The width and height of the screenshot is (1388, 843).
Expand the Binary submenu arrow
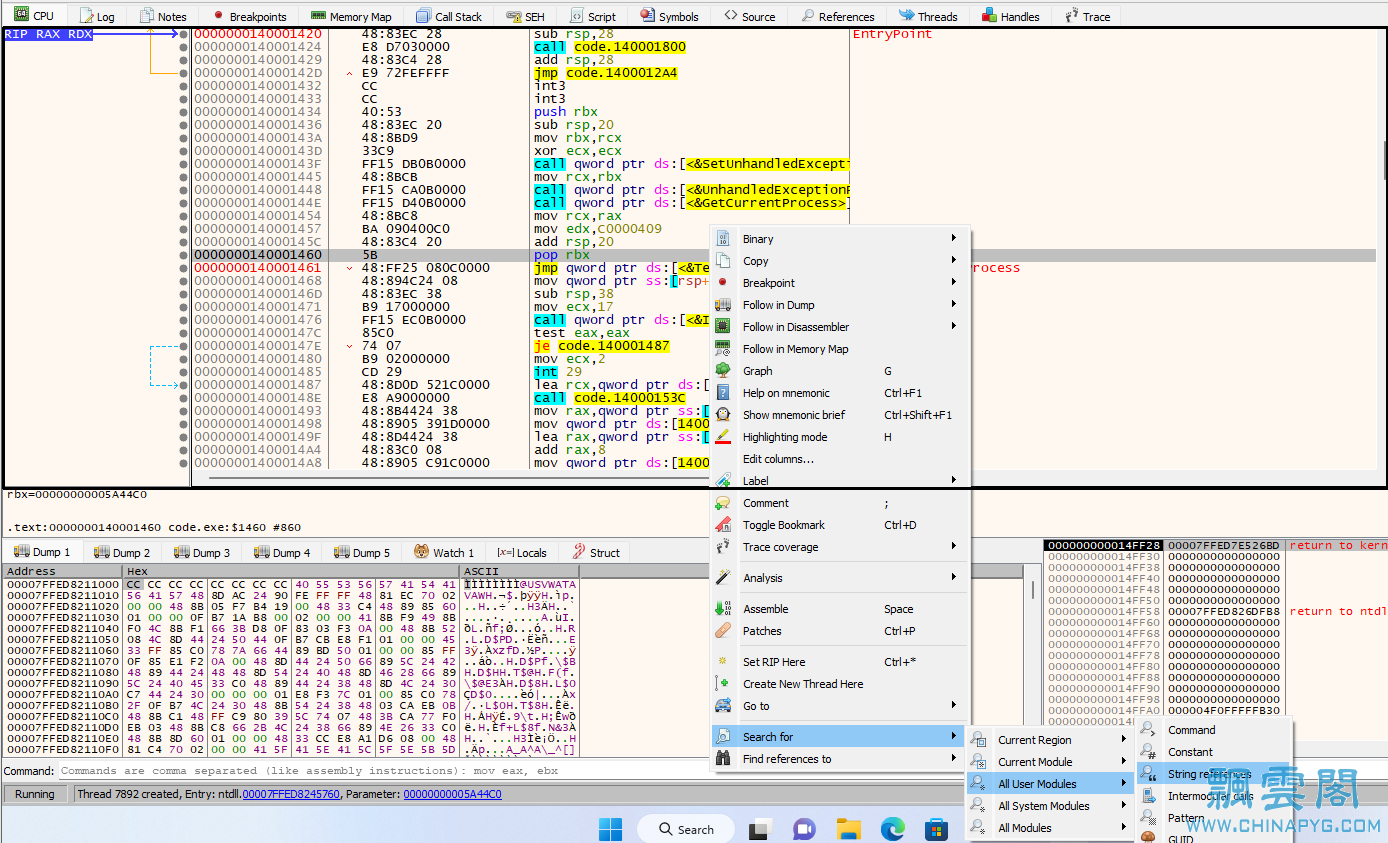click(954, 239)
